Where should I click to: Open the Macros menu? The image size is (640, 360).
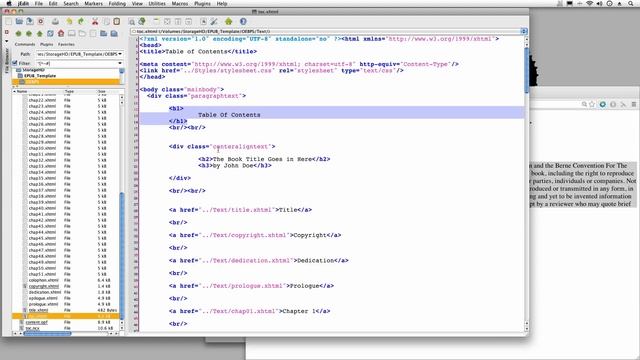point(180,3)
